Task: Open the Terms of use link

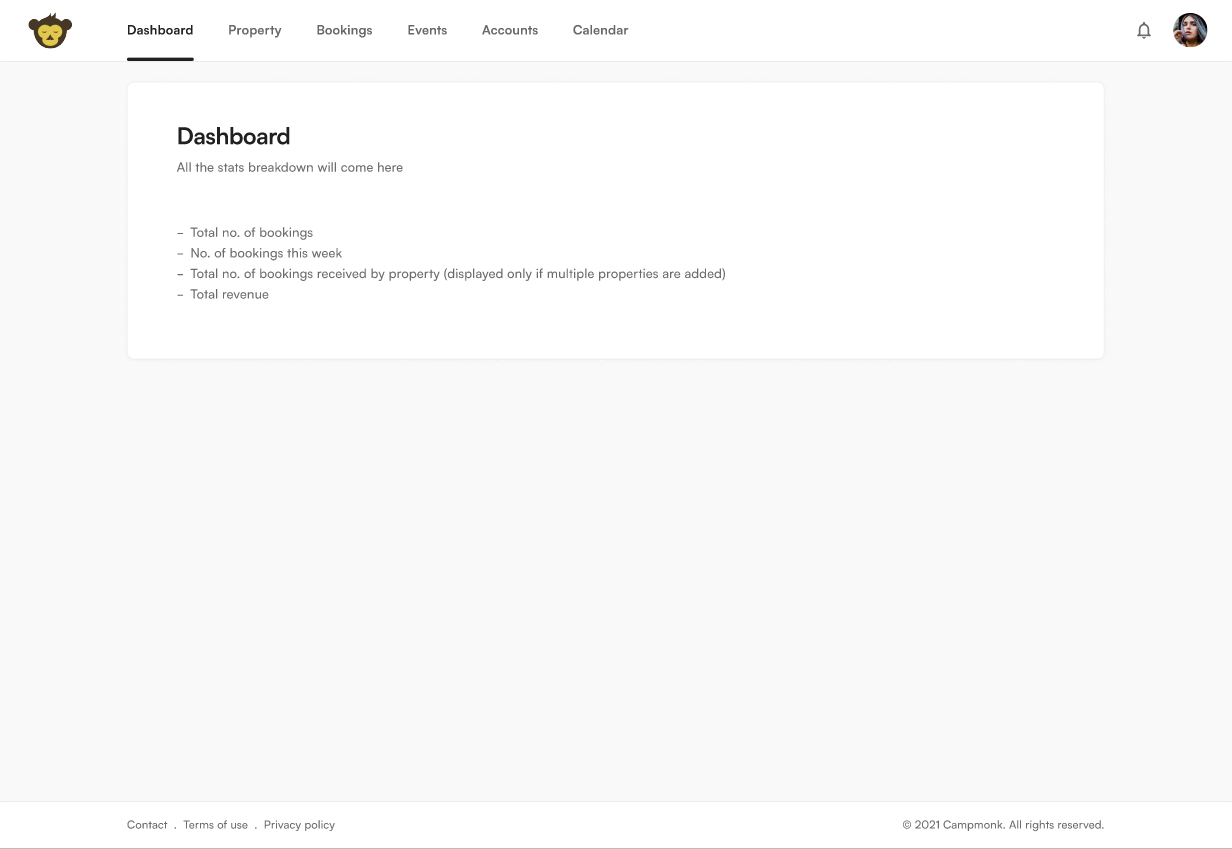Action: click(x=215, y=825)
